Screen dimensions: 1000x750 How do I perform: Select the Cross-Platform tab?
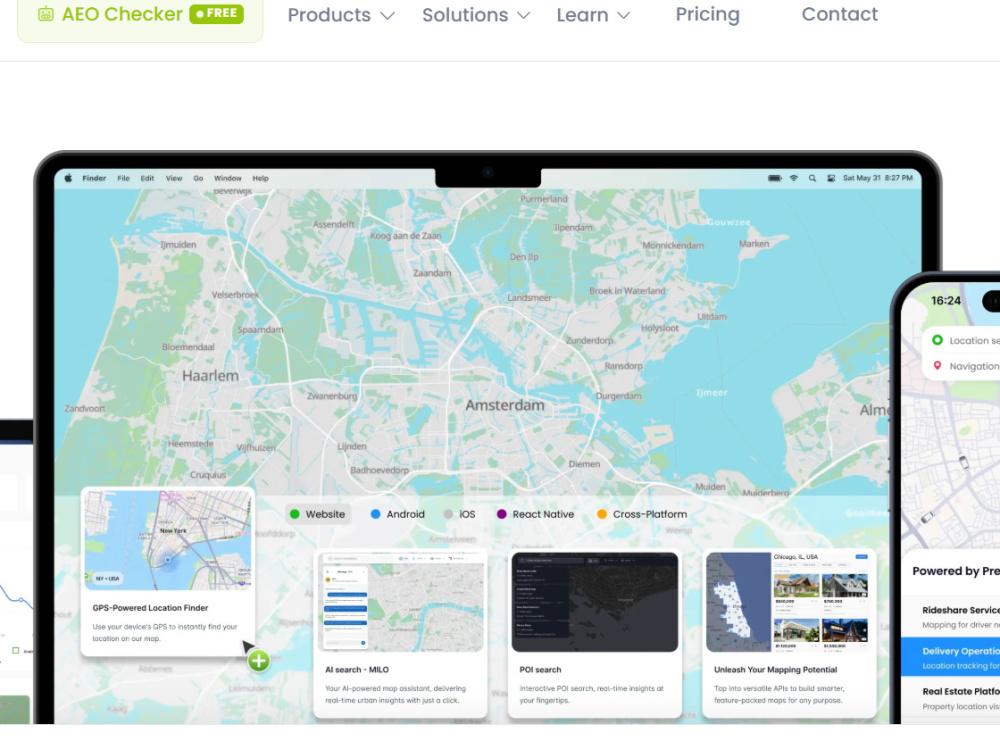(x=642, y=514)
